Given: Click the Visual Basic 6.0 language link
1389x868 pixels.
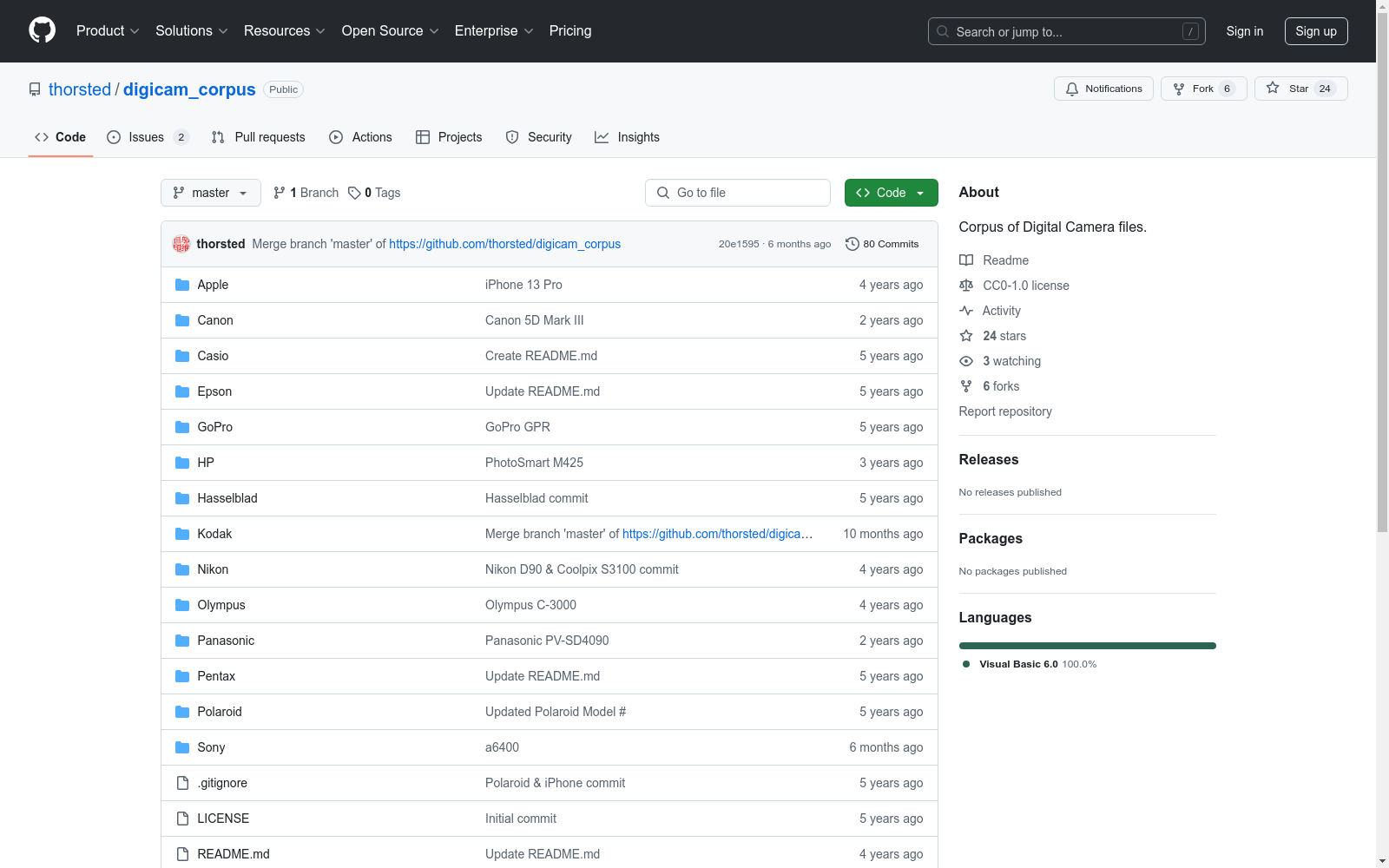Looking at the screenshot, I should 1030,664.
